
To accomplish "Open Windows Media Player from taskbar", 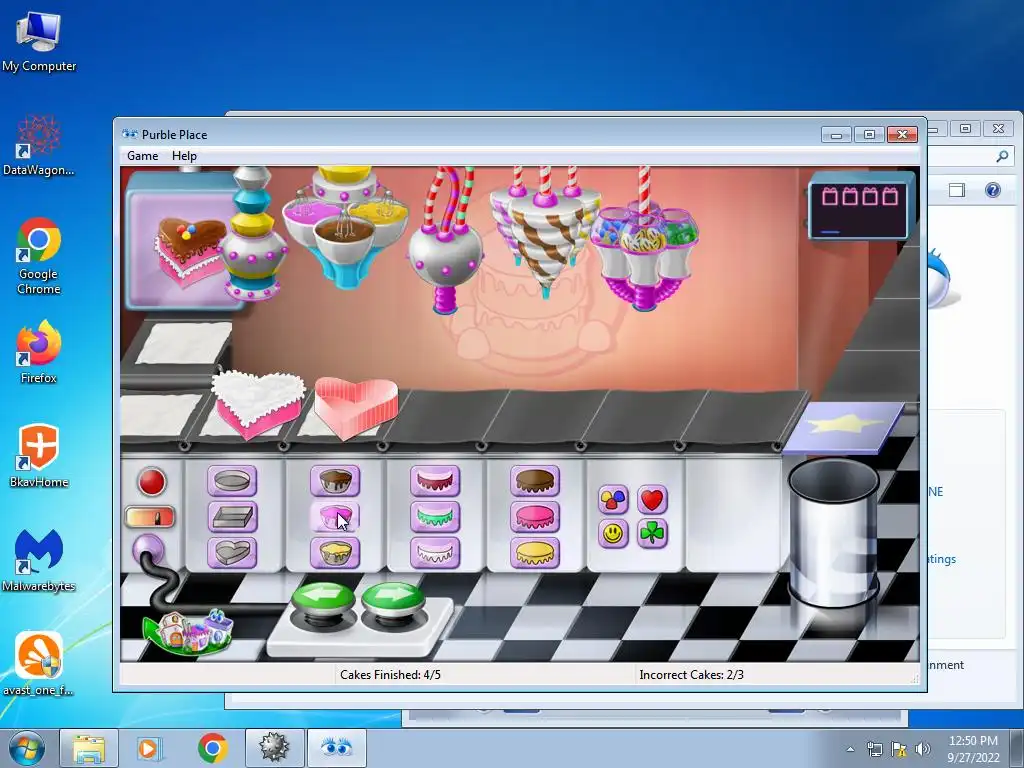I will tap(148, 748).
